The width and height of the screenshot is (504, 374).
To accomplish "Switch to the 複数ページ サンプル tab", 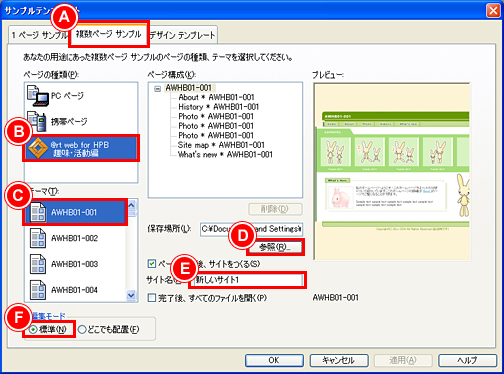I will click(108, 34).
